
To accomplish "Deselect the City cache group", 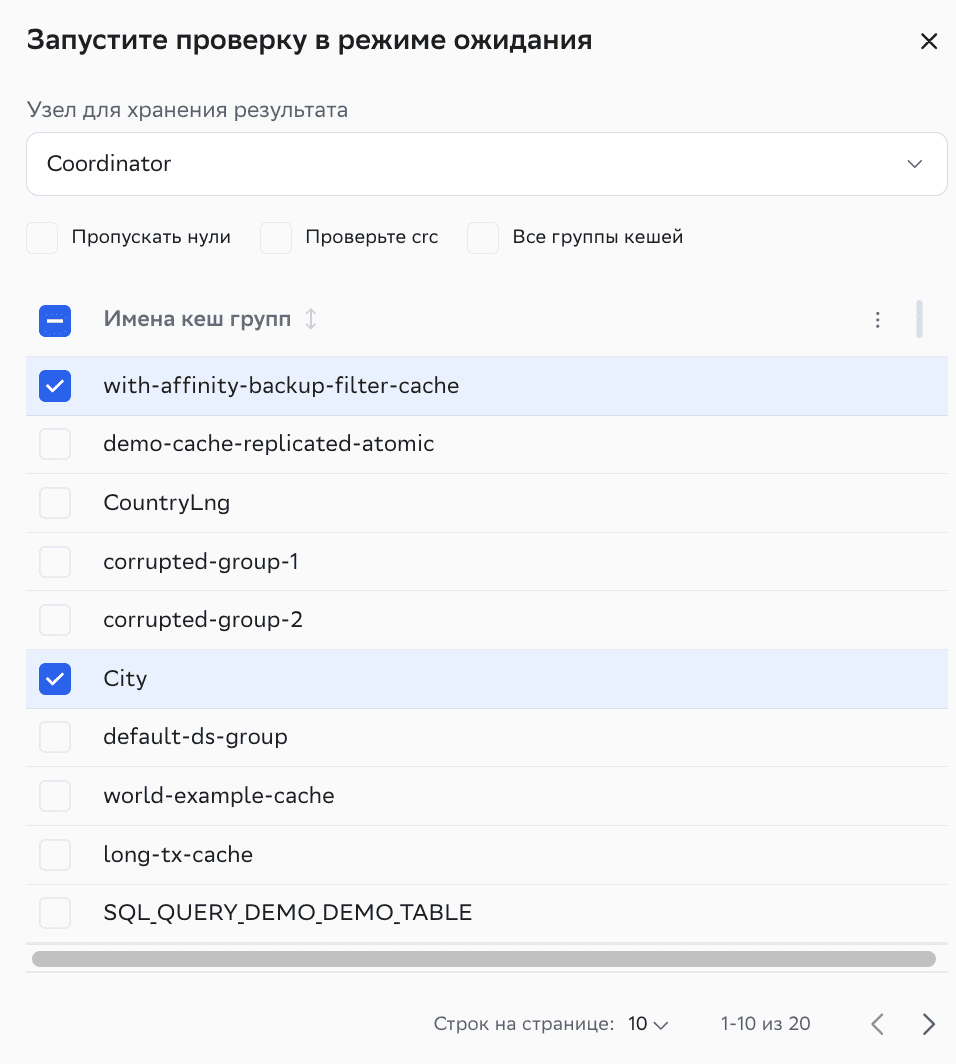I will pyautogui.click(x=55, y=678).
